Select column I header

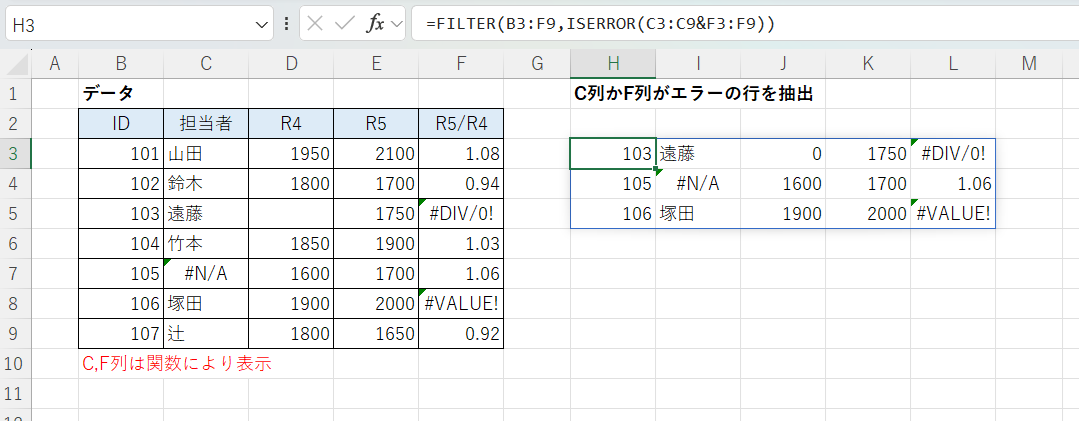698,64
